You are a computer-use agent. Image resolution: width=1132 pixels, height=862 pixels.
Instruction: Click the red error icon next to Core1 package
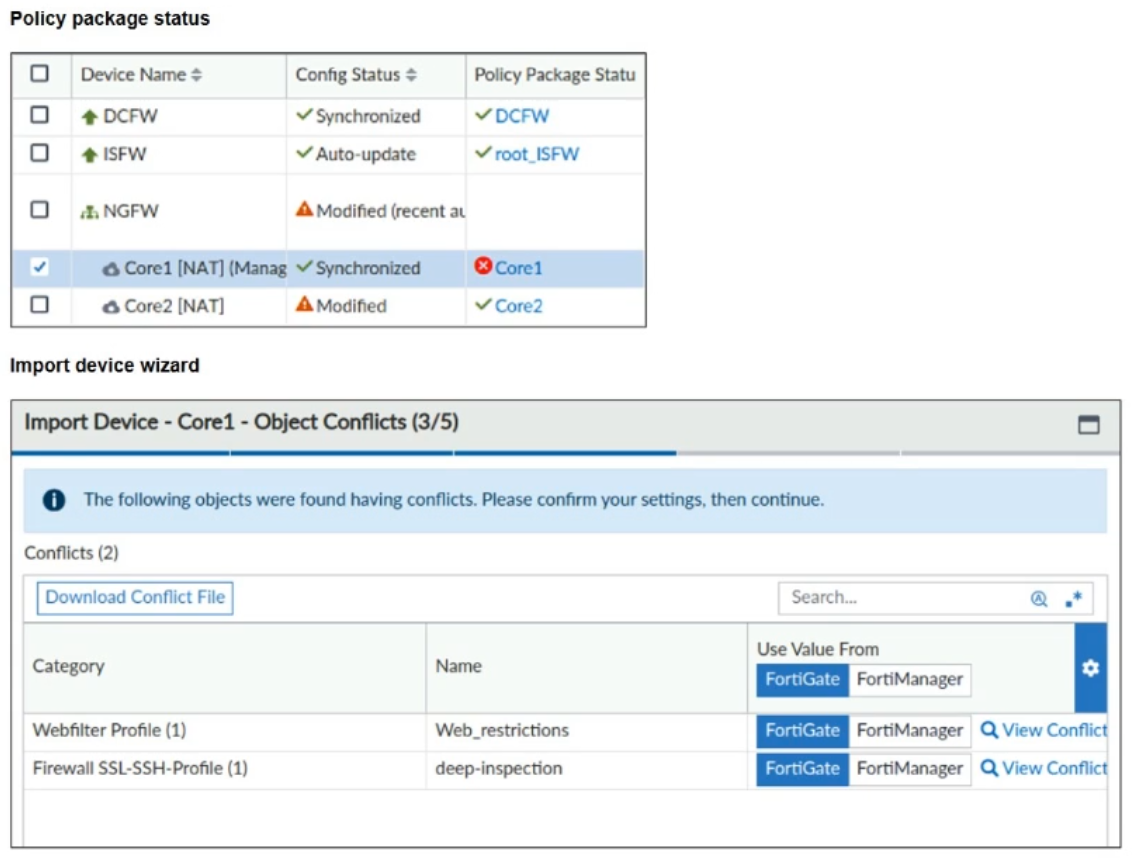(x=483, y=268)
